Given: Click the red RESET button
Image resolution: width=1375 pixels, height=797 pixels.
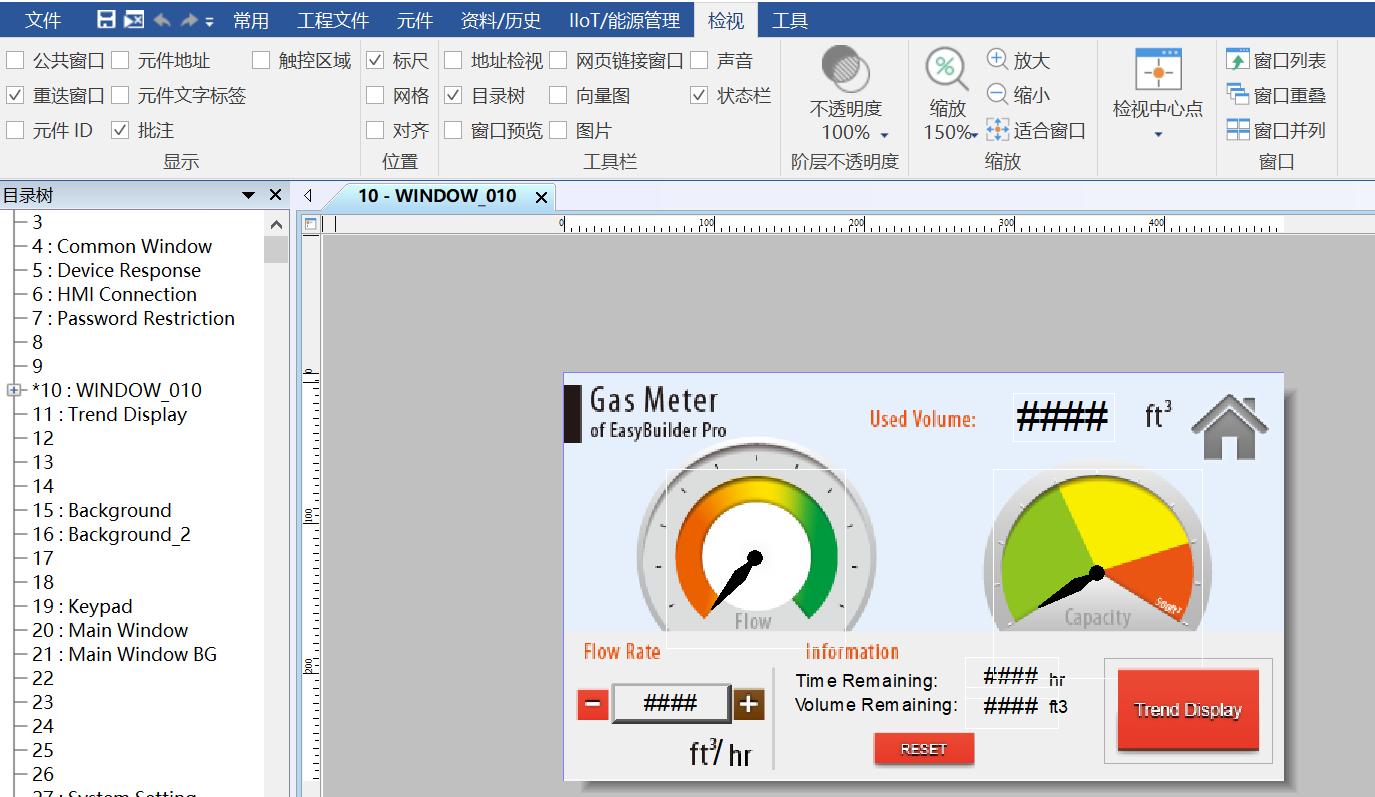Looking at the screenshot, I should tap(923, 749).
